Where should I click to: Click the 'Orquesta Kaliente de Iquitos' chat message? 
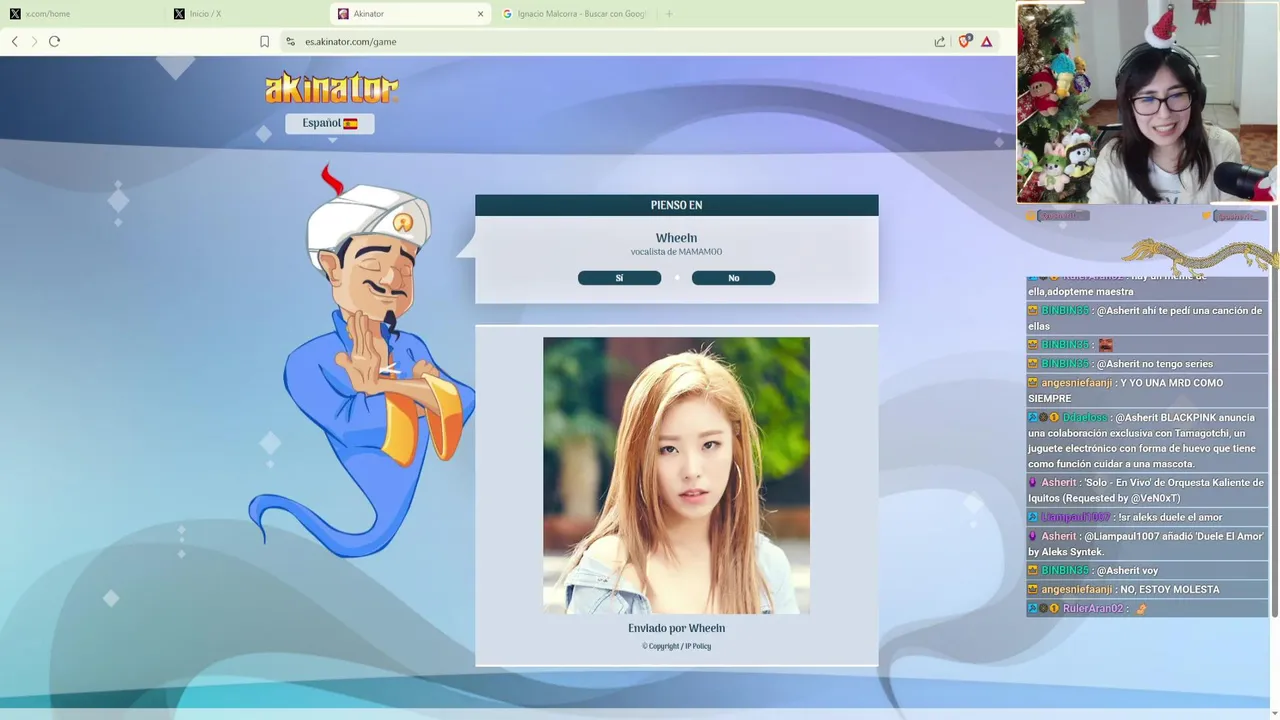[1147, 490]
